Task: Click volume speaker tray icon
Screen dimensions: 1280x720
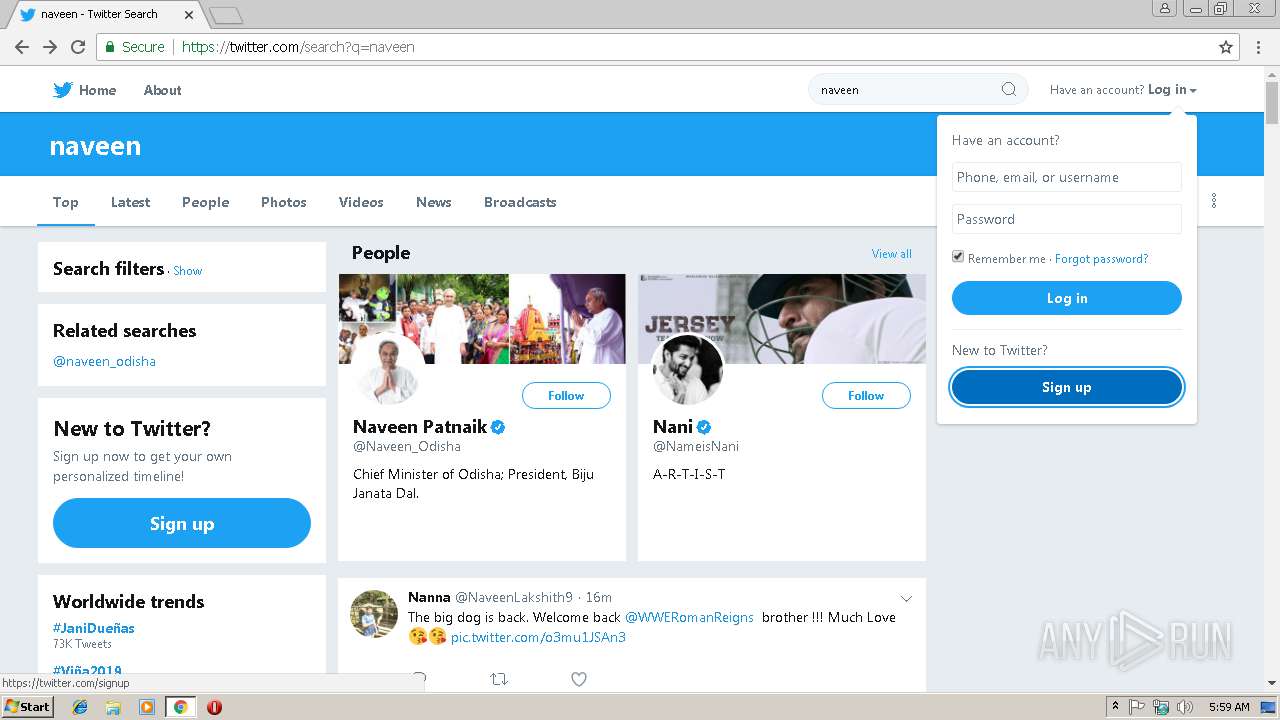Action: pyautogui.click(x=1185, y=707)
